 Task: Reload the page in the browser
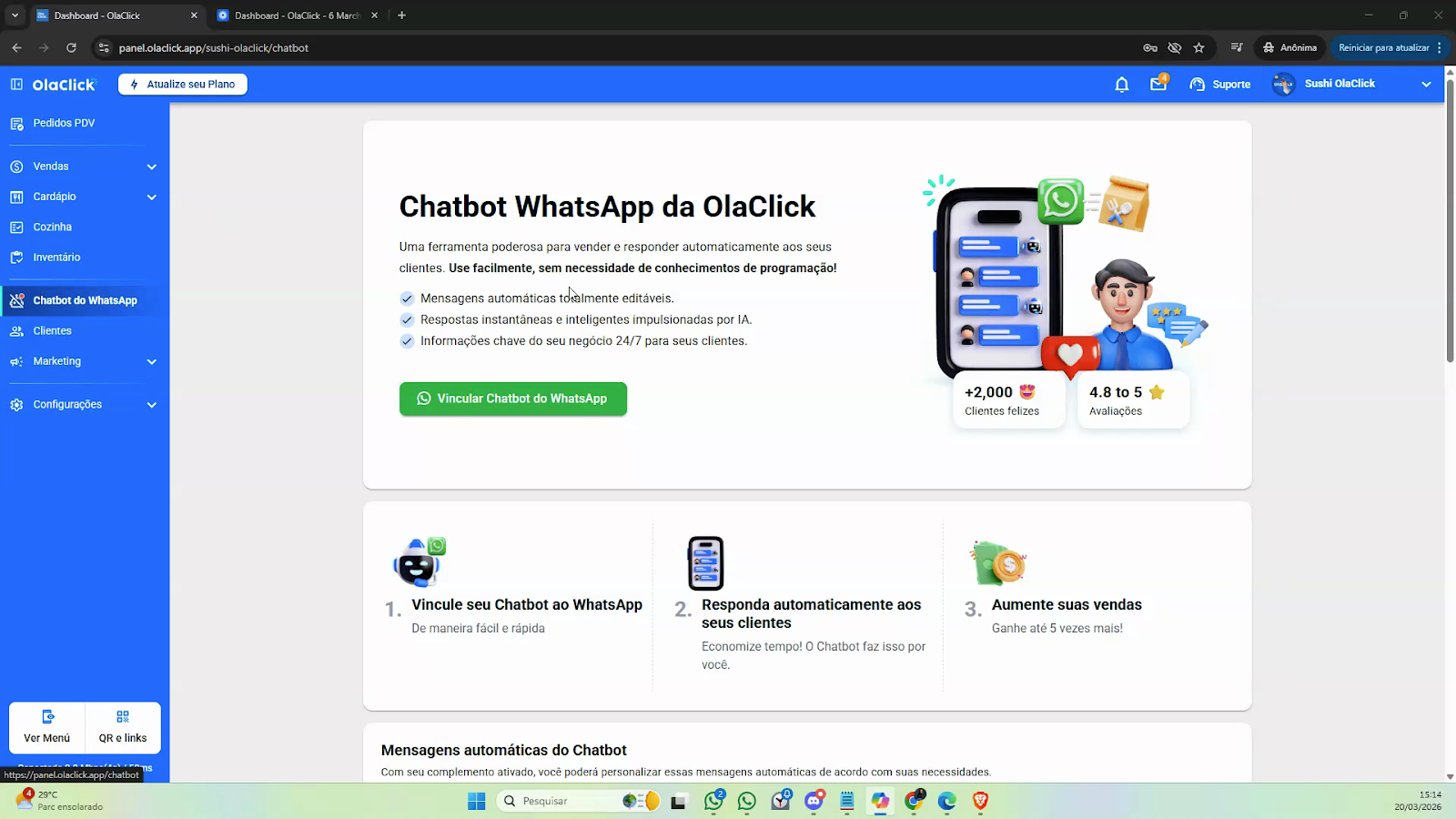[71, 48]
